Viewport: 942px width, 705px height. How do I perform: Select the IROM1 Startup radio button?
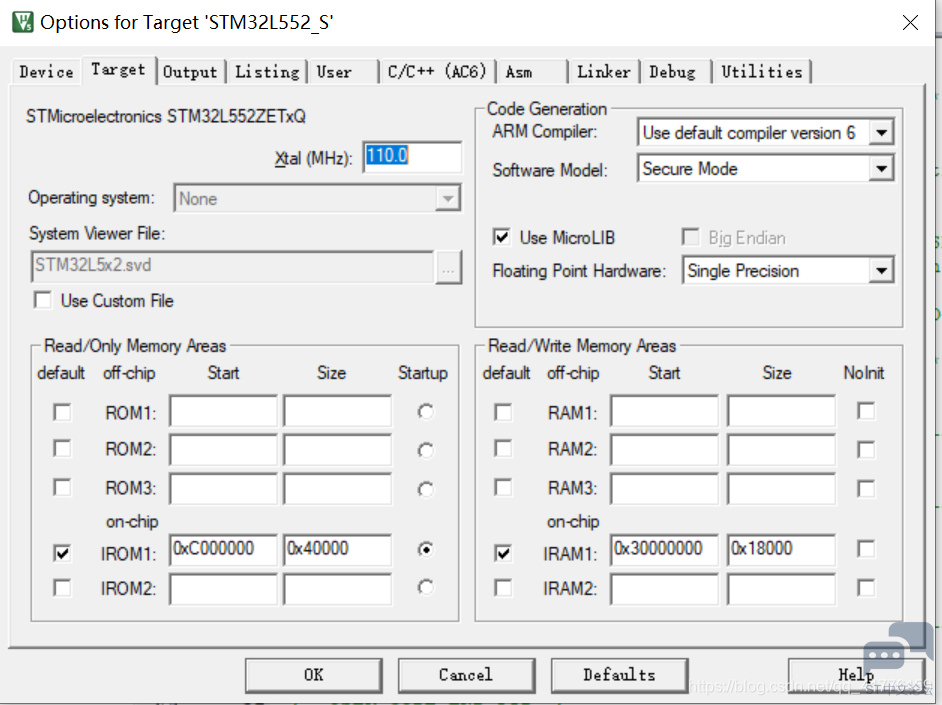click(426, 549)
